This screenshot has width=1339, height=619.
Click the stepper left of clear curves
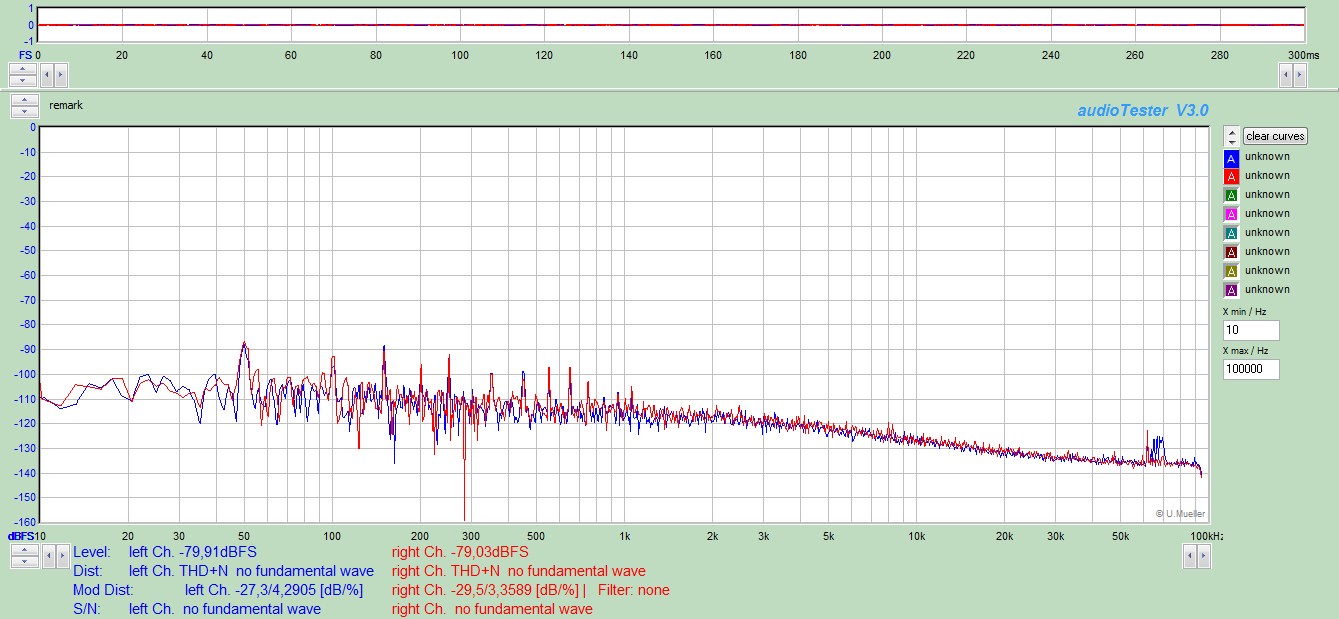click(x=1231, y=136)
